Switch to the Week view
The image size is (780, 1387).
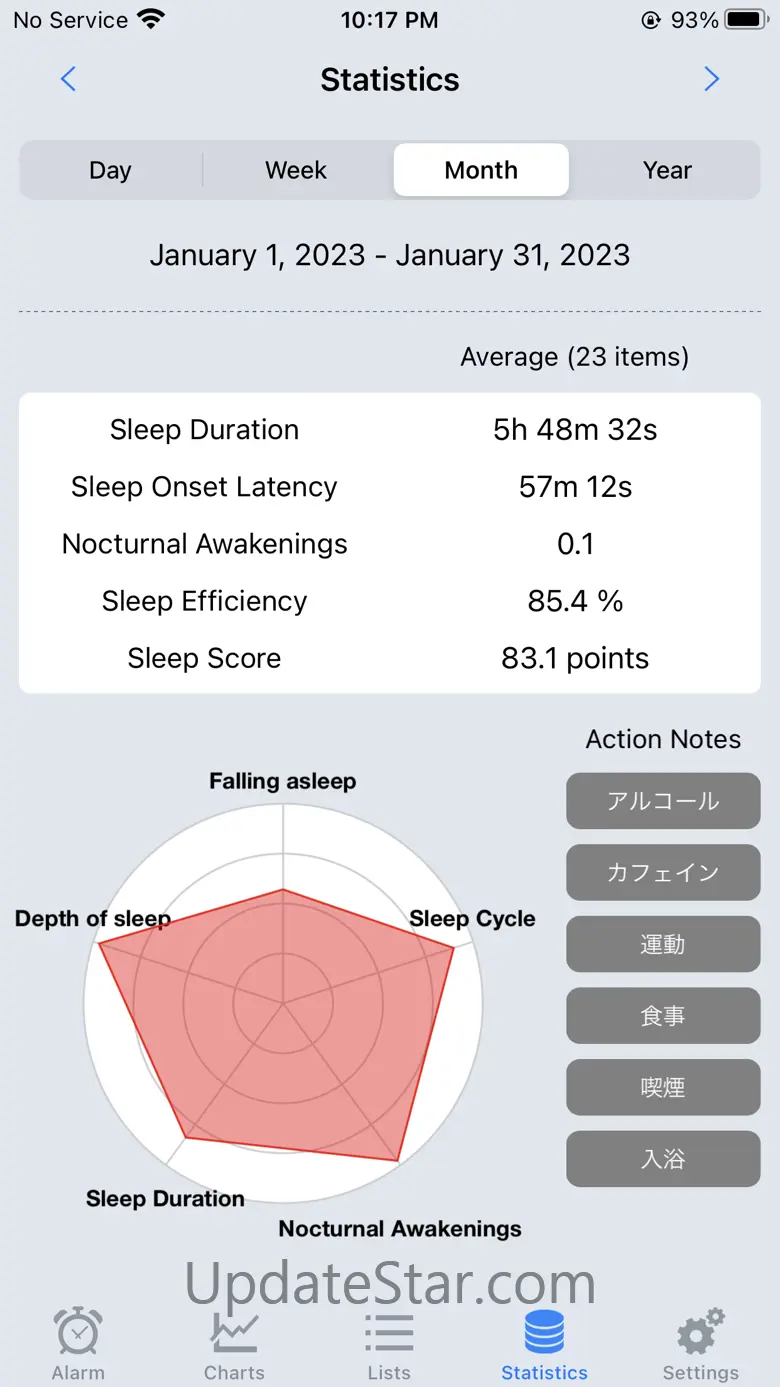tap(296, 170)
